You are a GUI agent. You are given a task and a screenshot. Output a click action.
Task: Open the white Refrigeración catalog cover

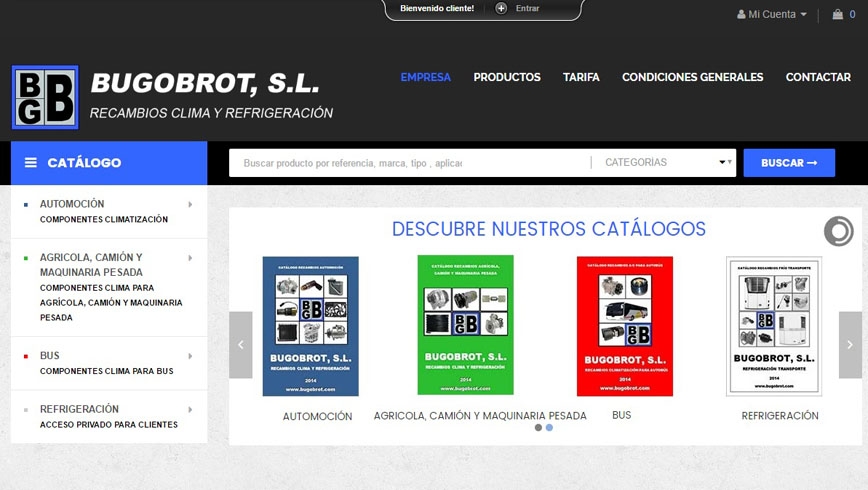[774, 326]
